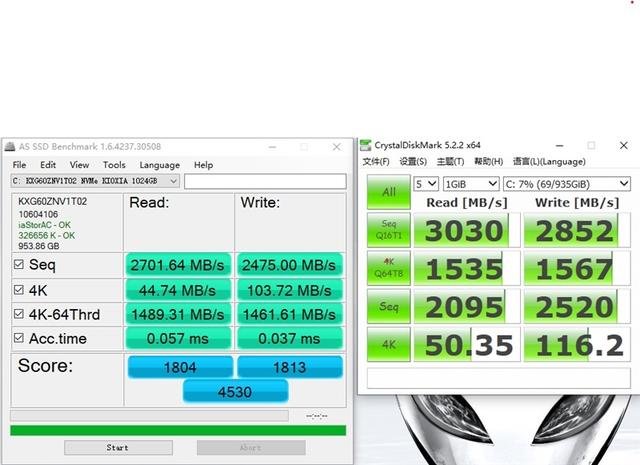Run the 4K Q64T8 test button

tap(389, 268)
